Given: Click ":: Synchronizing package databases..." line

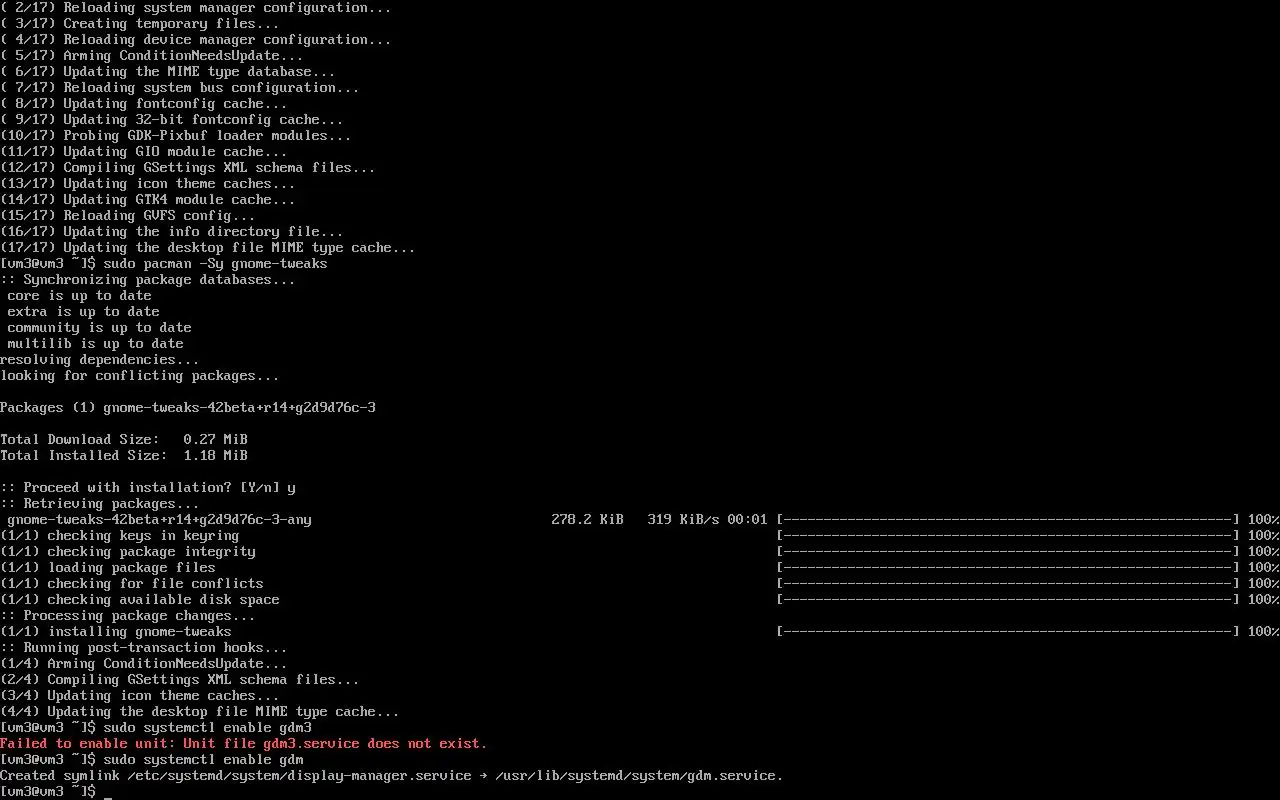Looking at the screenshot, I should coord(148,279).
